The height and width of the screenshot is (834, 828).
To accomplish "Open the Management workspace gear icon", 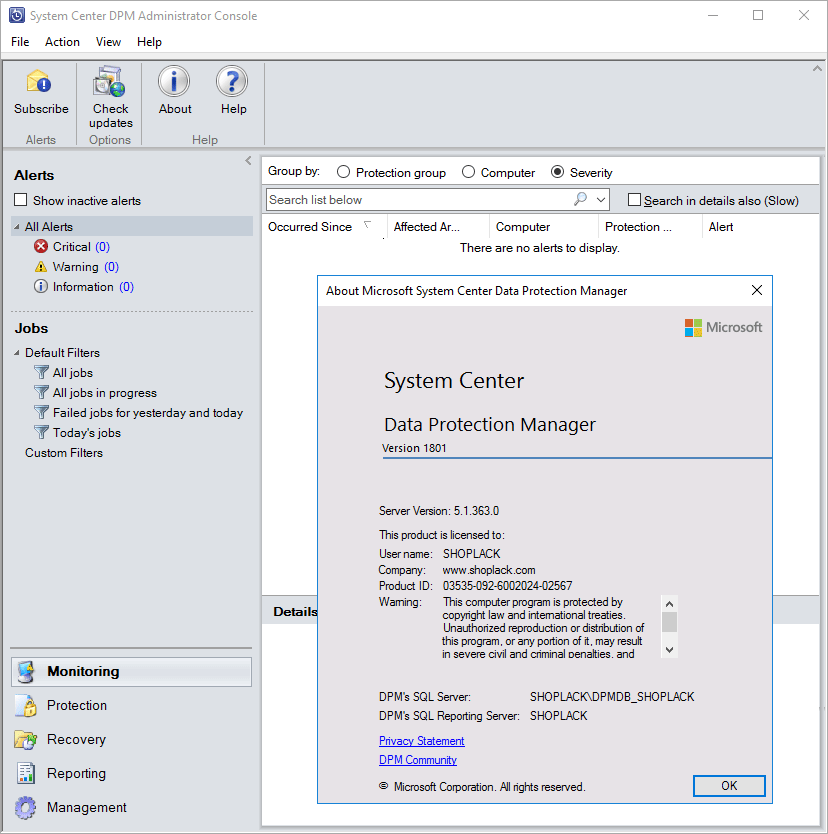I will [26, 807].
